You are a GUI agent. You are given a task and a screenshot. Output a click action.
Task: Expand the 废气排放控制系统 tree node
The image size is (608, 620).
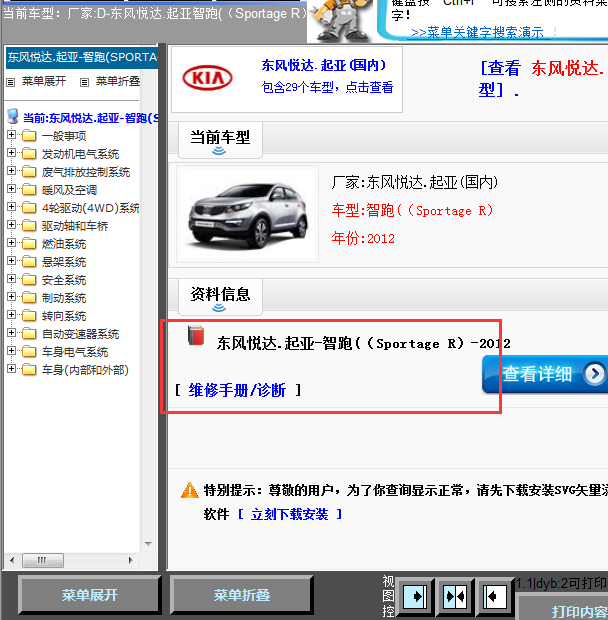(11, 171)
